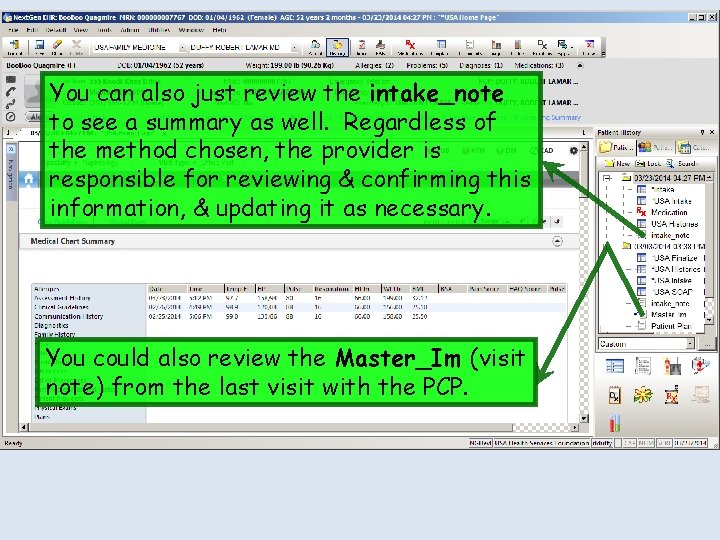Click the Clear eraser toolbar icon
The width and height of the screenshot is (720, 540).
57,47
